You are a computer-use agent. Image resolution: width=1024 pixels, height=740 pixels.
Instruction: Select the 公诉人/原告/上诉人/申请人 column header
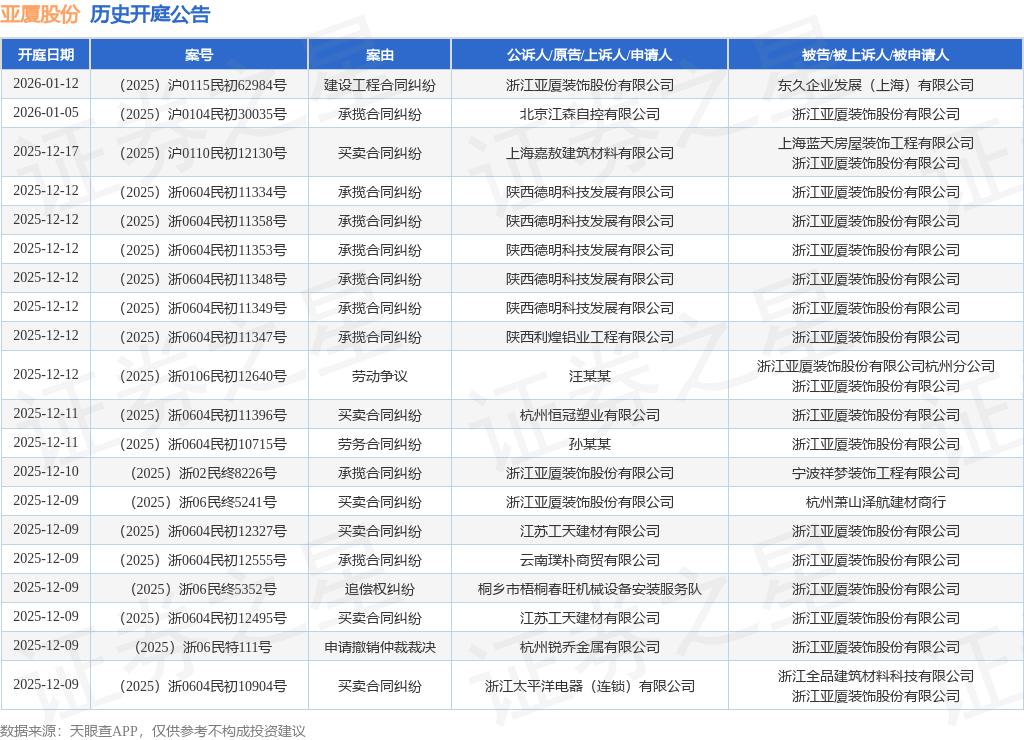[589, 55]
